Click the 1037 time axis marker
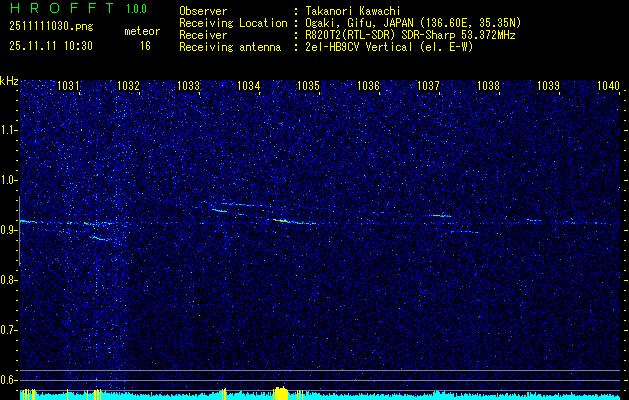The height and width of the screenshot is (400, 629). click(x=428, y=85)
